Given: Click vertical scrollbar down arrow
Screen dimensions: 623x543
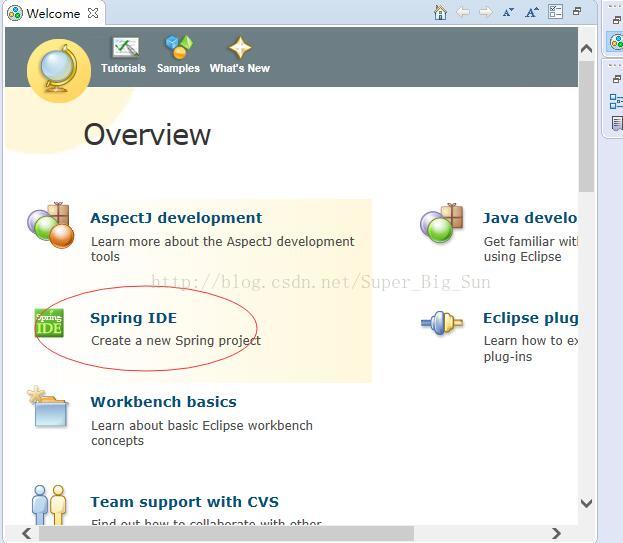Looking at the screenshot, I should pos(586,503).
